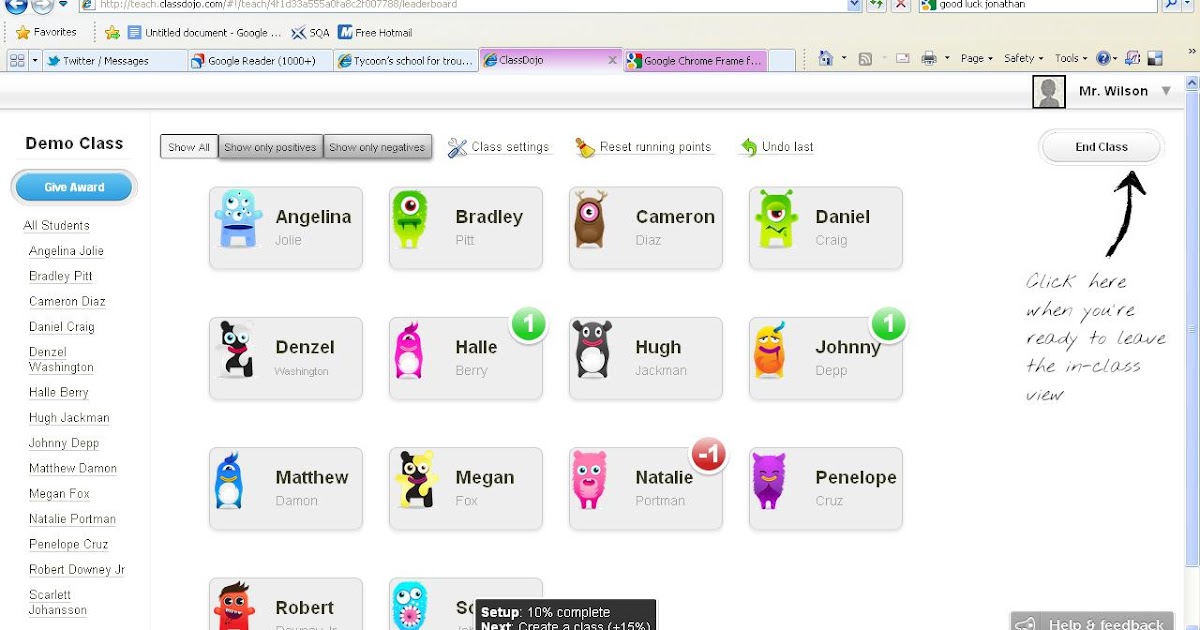This screenshot has width=1200, height=630.
Task: Expand the address bar history dropdown
Action: [854, 5]
